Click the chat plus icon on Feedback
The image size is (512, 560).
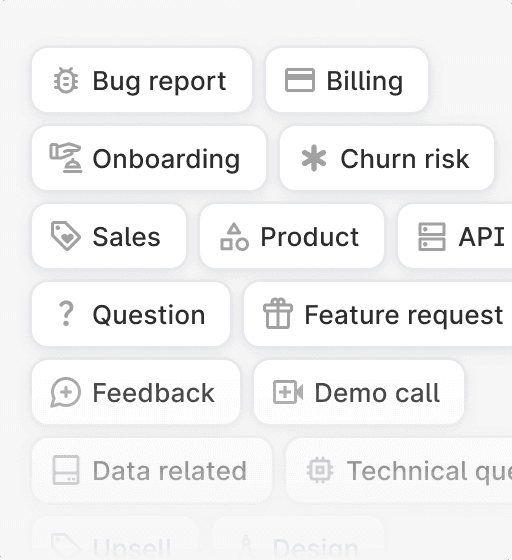(66, 392)
